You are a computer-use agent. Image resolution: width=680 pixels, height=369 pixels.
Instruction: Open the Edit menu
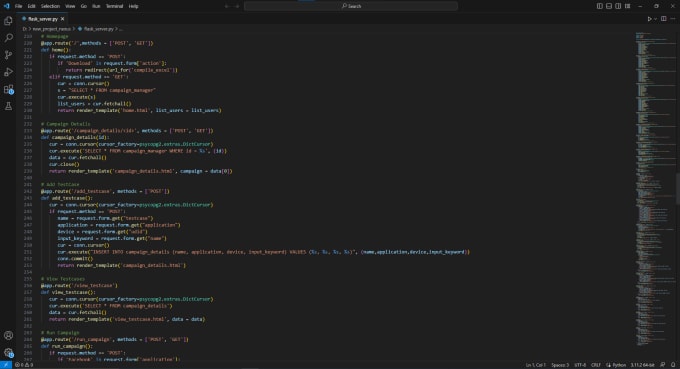pyautogui.click(x=31, y=6)
